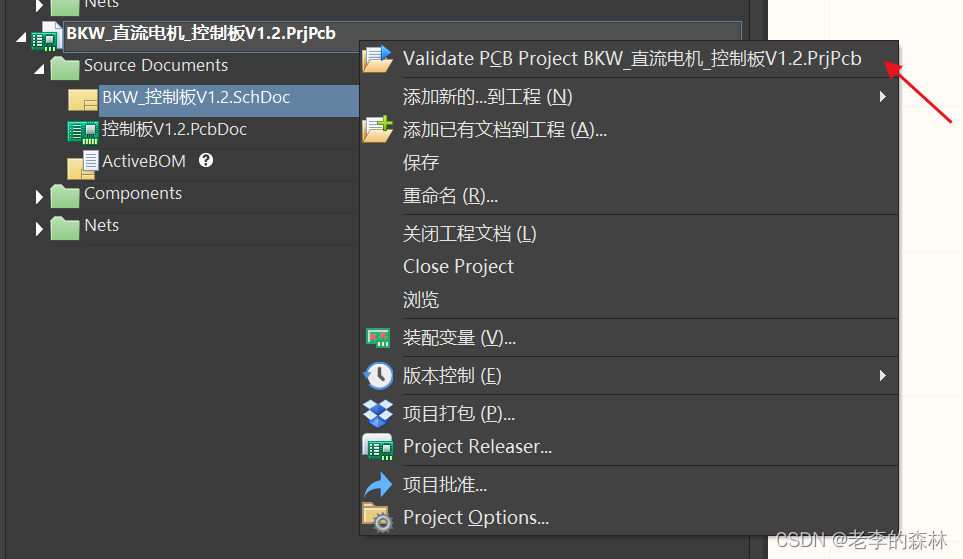Choose Close Project from context menu
The height and width of the screenshot is (559, 963).
click(x=458, y=267)
